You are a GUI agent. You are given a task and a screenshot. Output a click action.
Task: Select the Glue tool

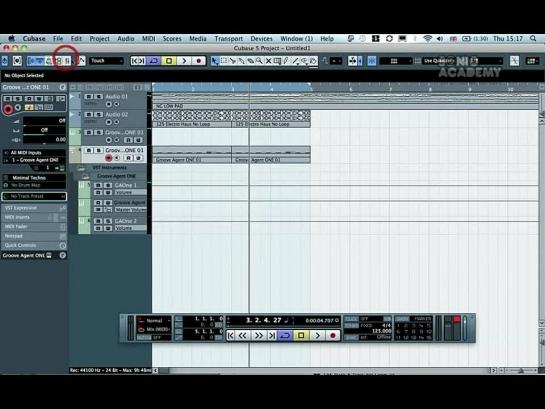click(241, 61)
